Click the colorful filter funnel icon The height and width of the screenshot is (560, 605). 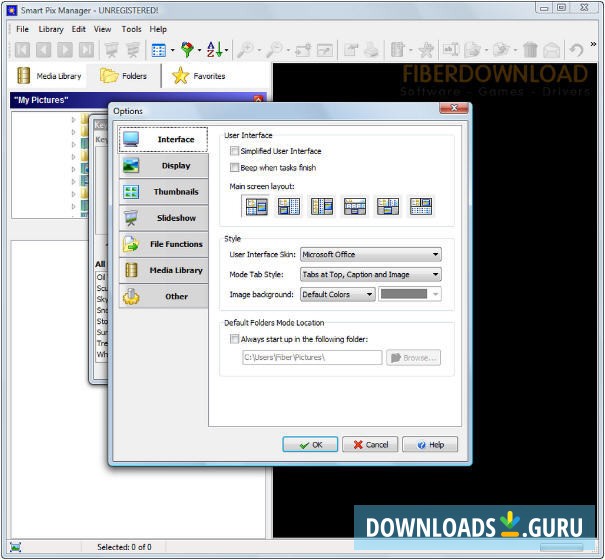pos(187,50)
